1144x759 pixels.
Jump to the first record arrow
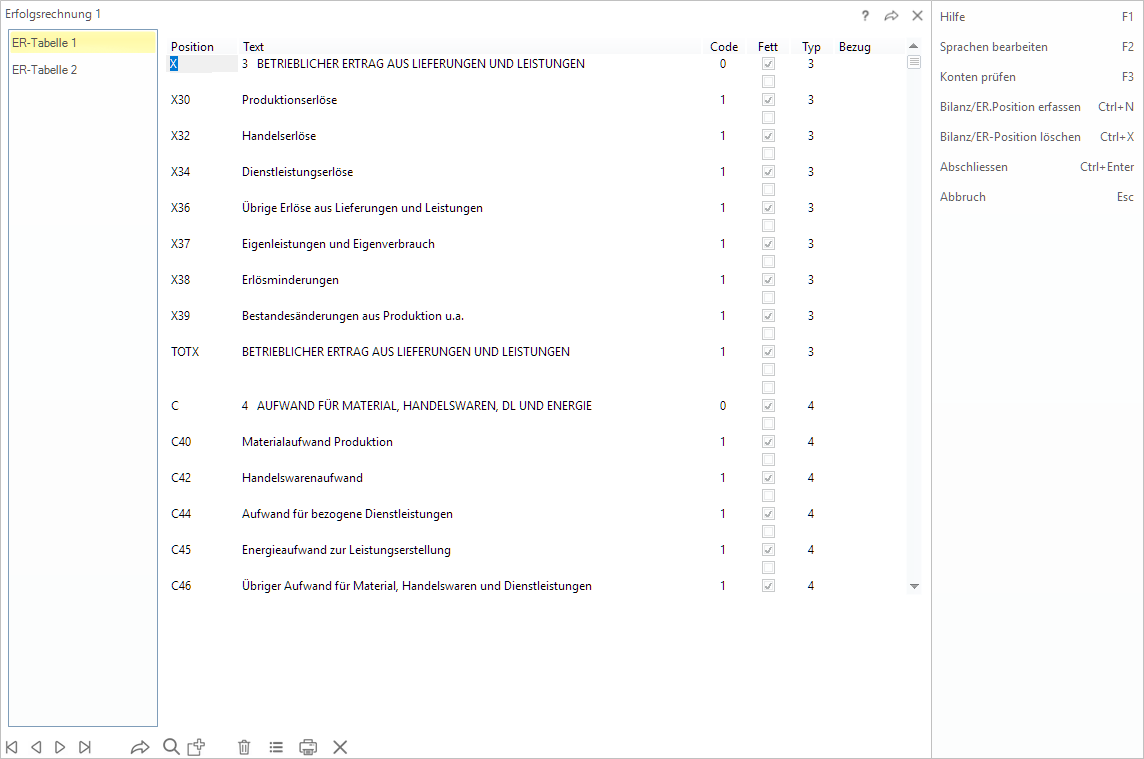tap(12, 747)
